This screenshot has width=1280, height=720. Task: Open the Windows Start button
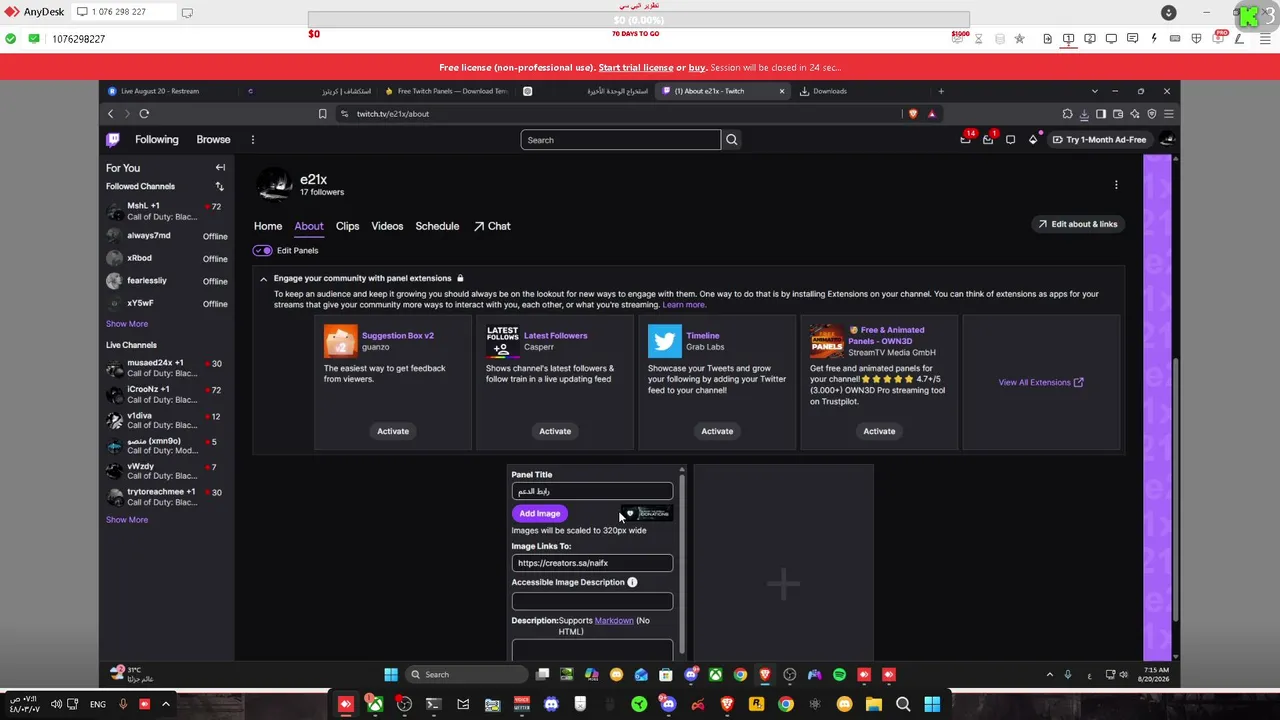[391, 675]
